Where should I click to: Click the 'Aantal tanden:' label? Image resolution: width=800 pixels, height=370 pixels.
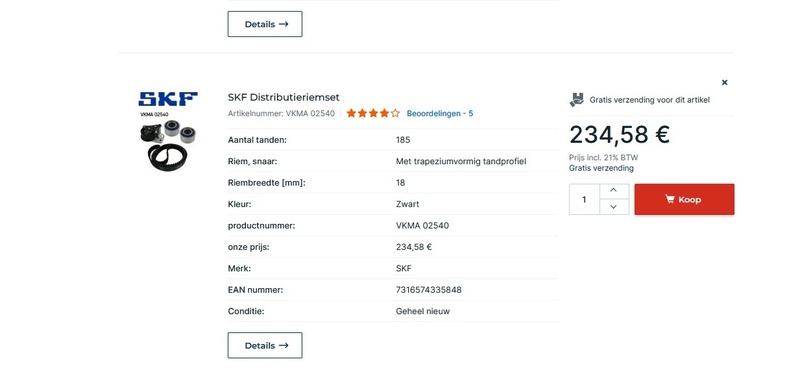click(x=257, y=140)
